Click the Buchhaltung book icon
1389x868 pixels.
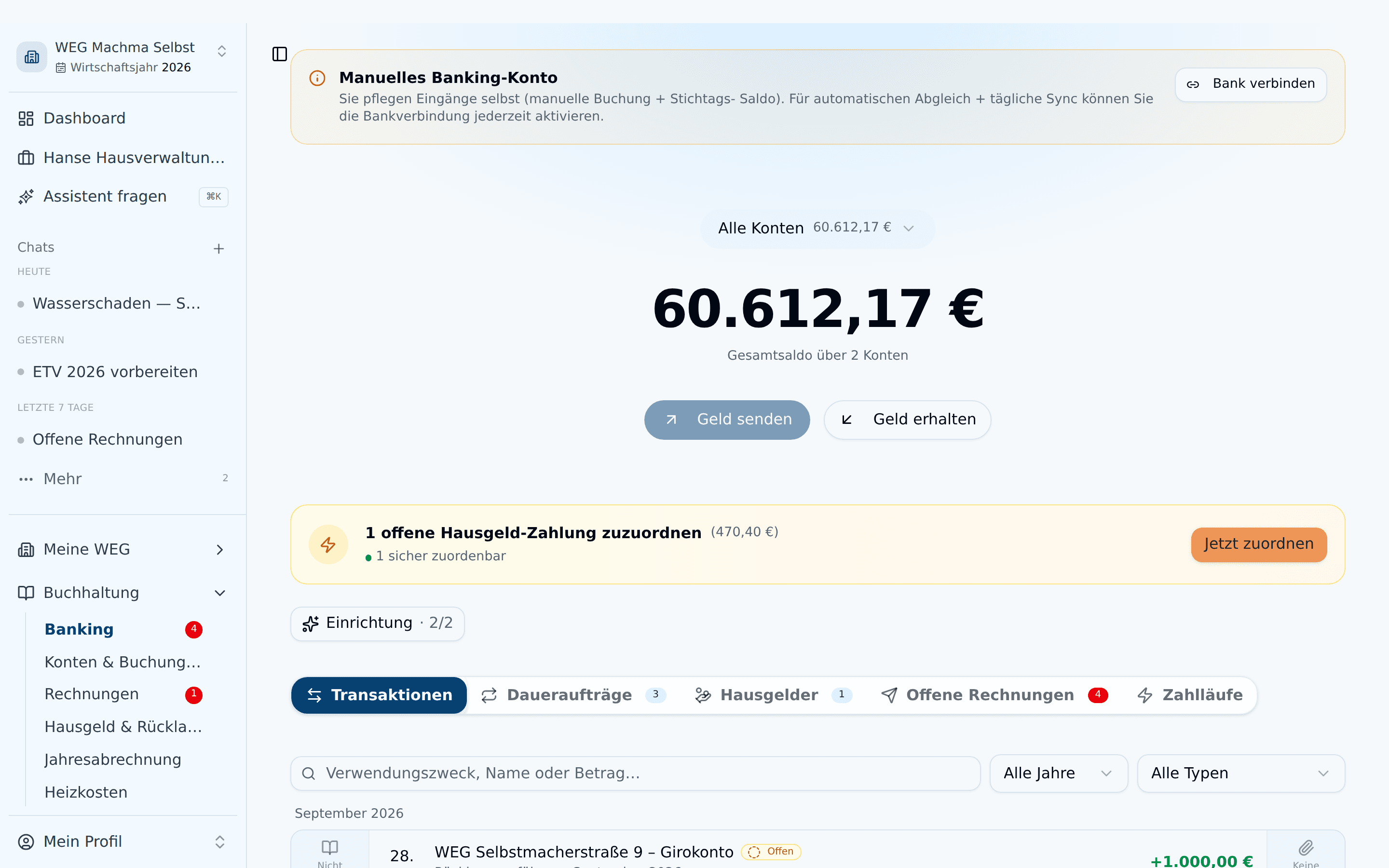click(x=26, y=593)
